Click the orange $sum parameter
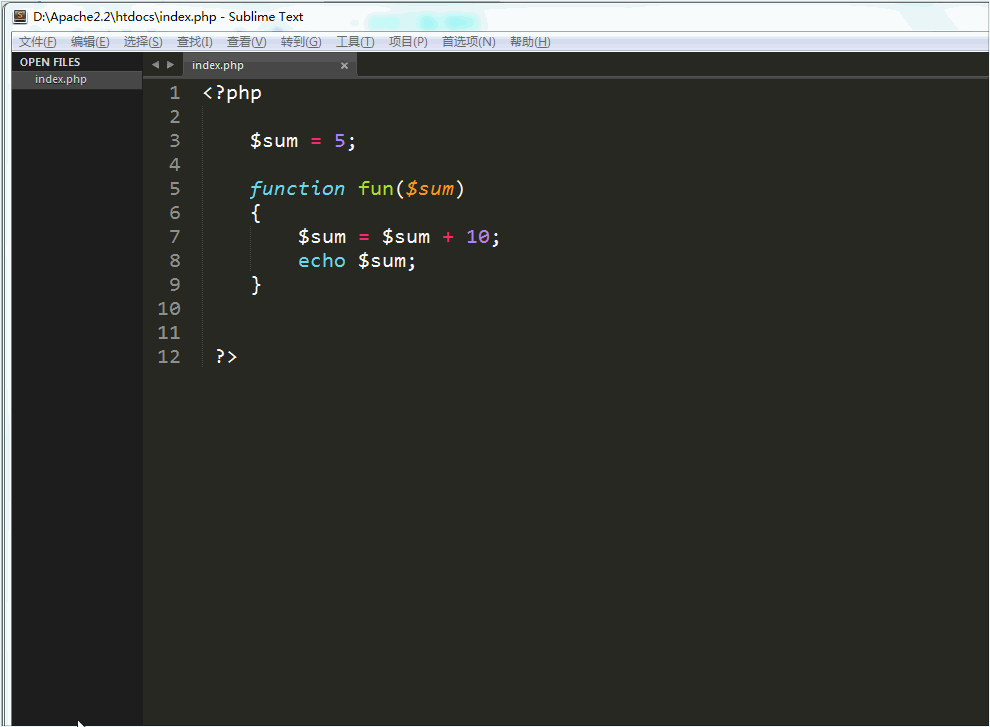This screenshot has height=727, width=990. click(430, 189)
